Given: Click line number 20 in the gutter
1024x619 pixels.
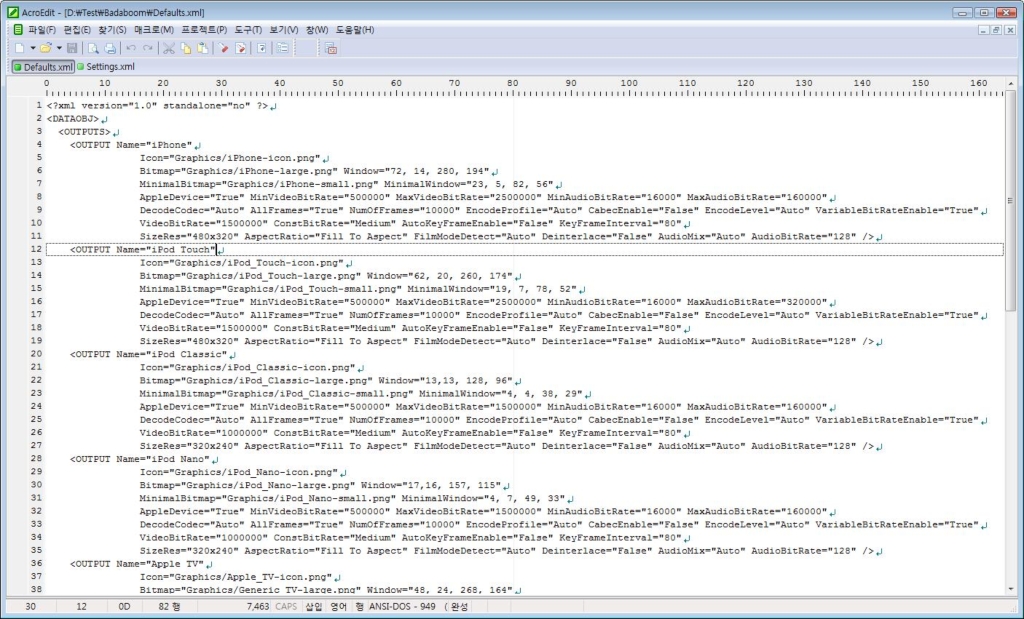Looking at the screenshot, I should (37, 354).
